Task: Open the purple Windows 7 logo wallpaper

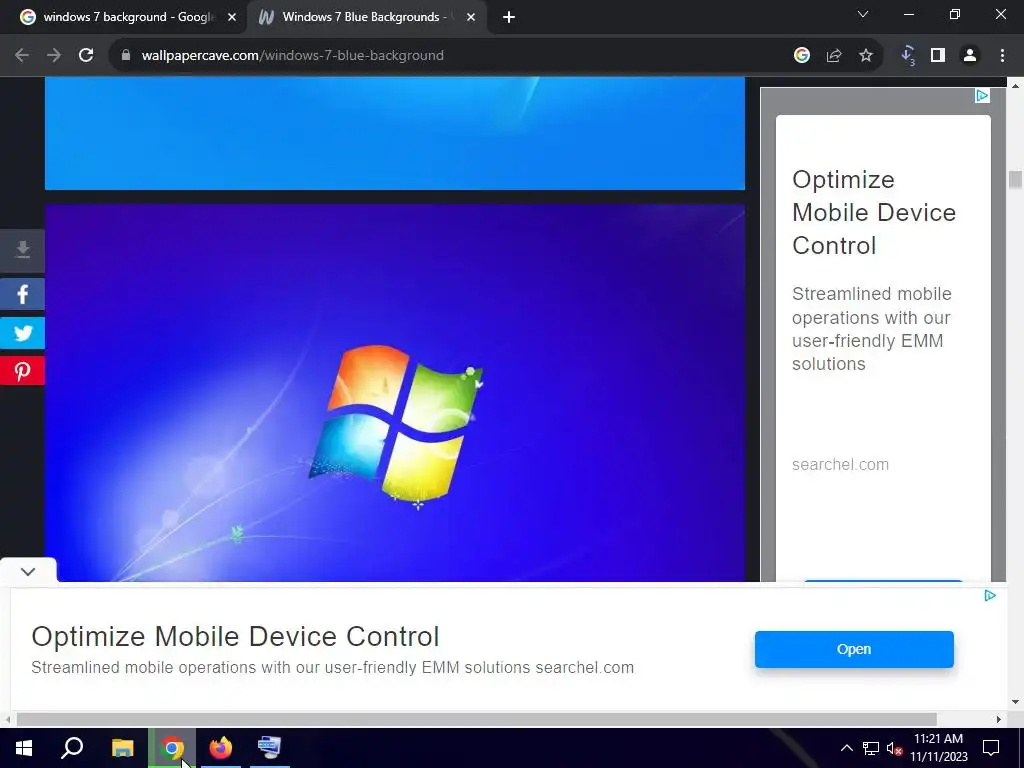Action: coord(394,392)
